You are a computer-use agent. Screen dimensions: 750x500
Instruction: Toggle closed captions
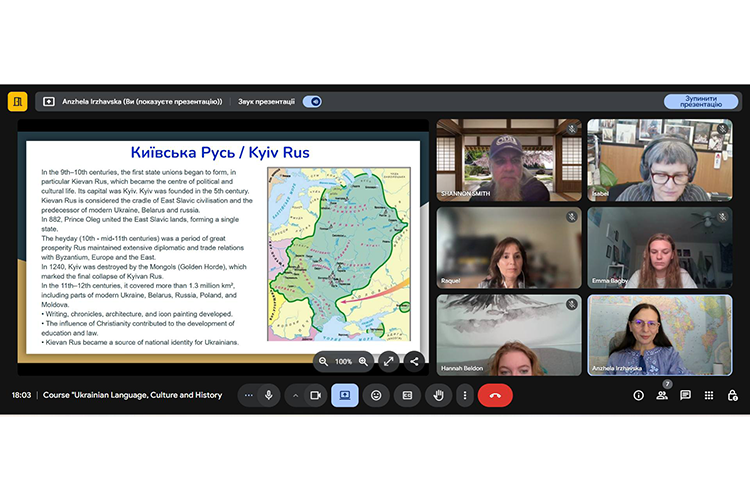(x=407, y=395)
